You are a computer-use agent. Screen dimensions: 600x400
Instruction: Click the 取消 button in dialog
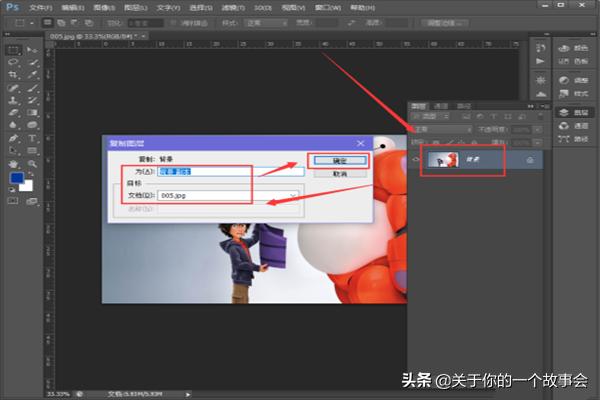point(337,173)
